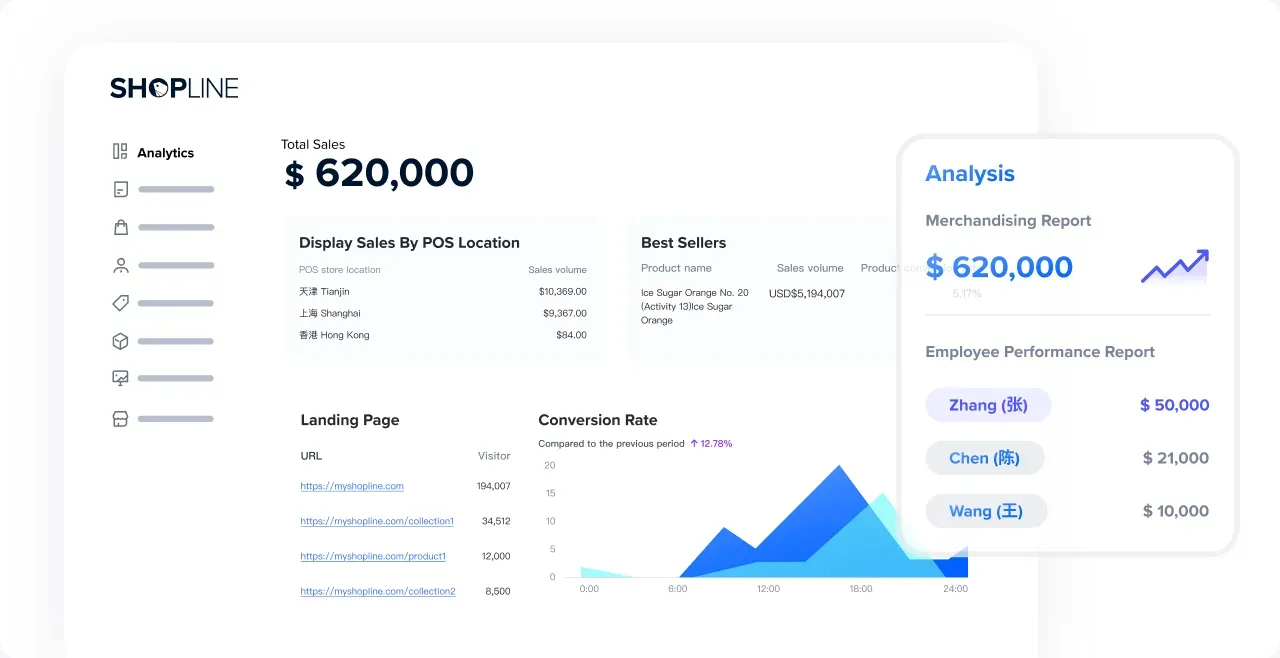Click the Analytics dashboard icon in sidebar
Viewport: 1280px width, 658px height.
coord(120,152)
